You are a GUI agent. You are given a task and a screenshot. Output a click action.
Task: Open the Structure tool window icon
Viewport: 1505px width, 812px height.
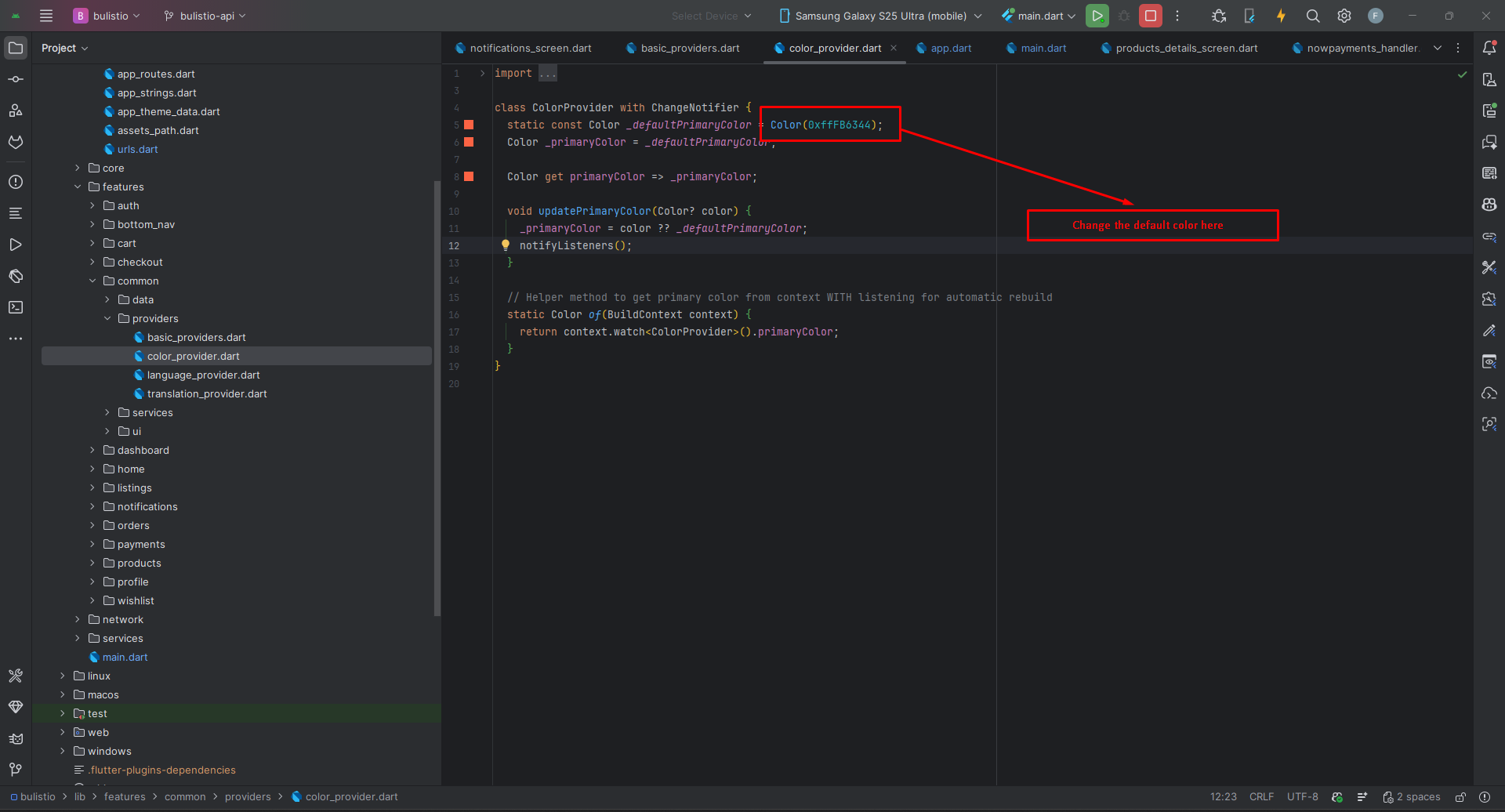[16, 111]
